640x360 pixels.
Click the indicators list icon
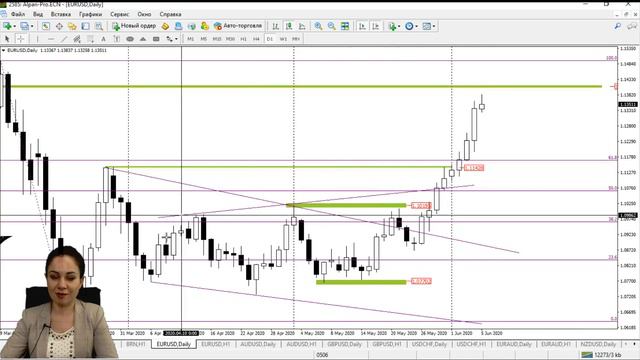[392, 26]
